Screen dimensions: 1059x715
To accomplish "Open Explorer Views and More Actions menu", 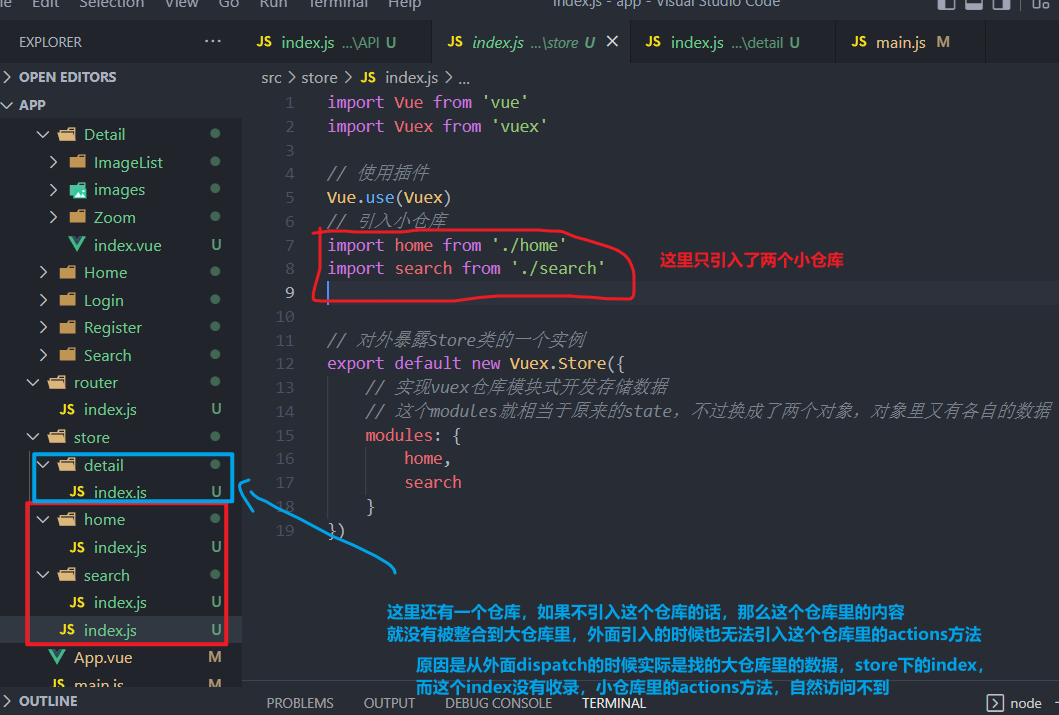I will 212,41.
